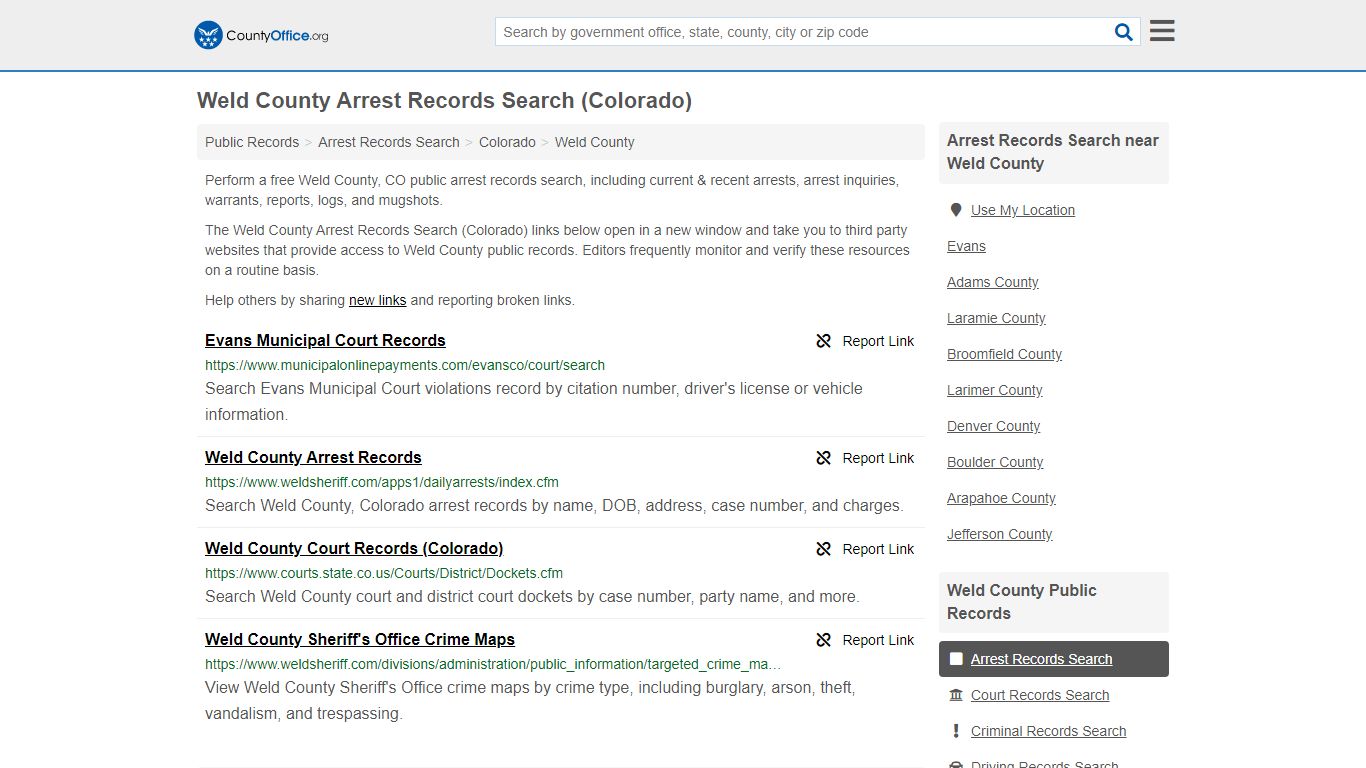Image resolution: width=1366 pixels, height=768 pixels.
Task: Click 'Search Weld County, Colorado arrest records' description
Action: pos(554,505)
